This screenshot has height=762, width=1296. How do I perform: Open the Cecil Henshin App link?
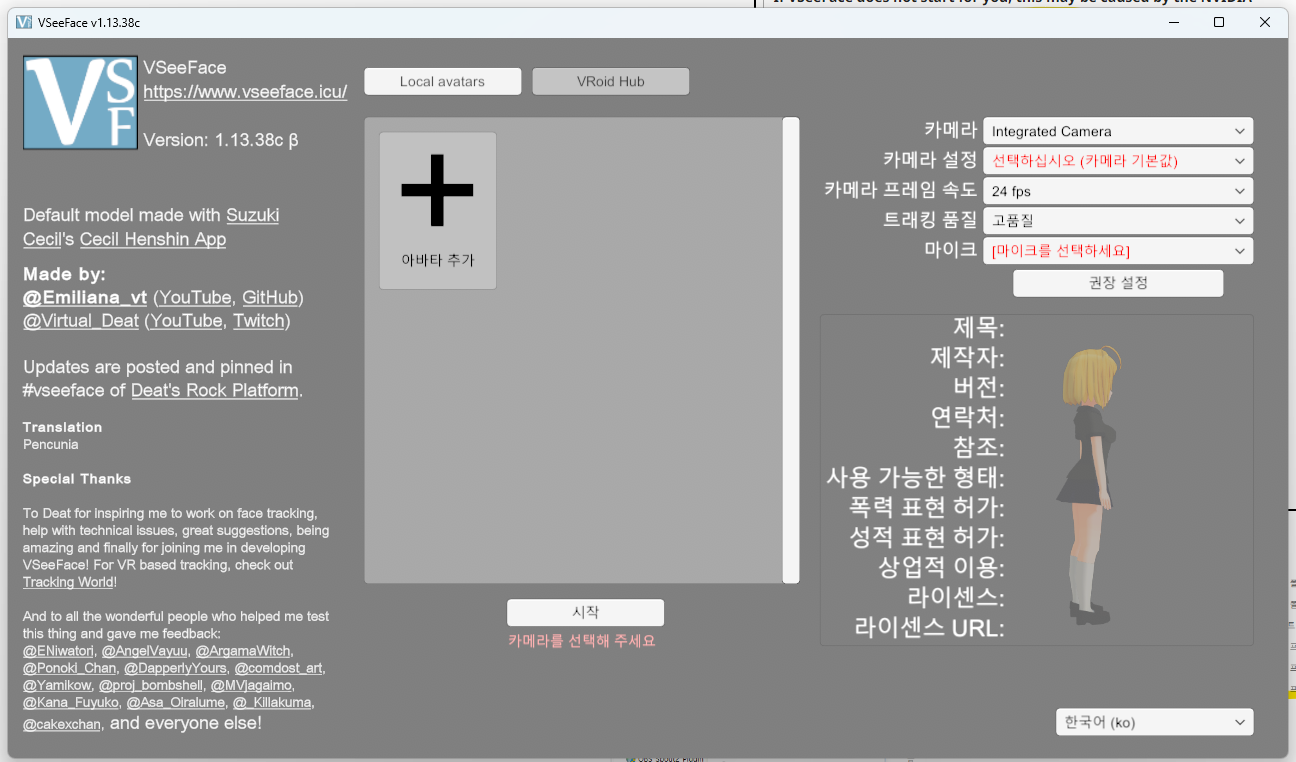(x=153, y=240)
